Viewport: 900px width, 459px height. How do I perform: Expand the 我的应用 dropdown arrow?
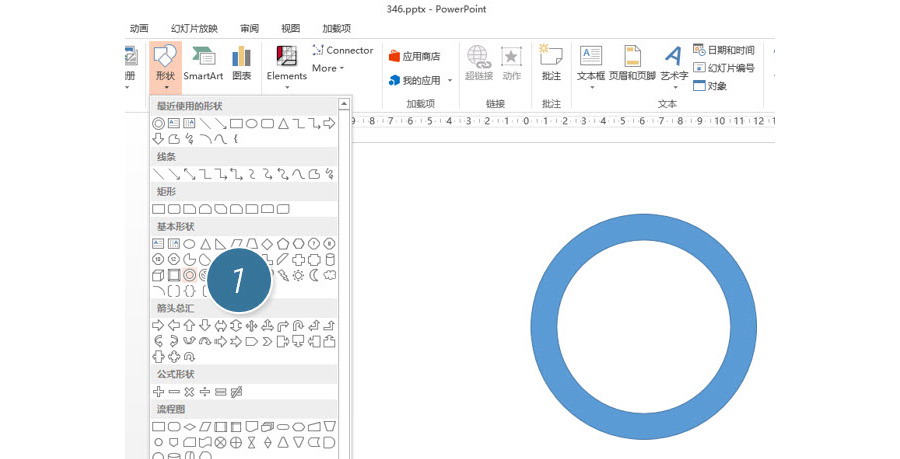click(450, 81)
